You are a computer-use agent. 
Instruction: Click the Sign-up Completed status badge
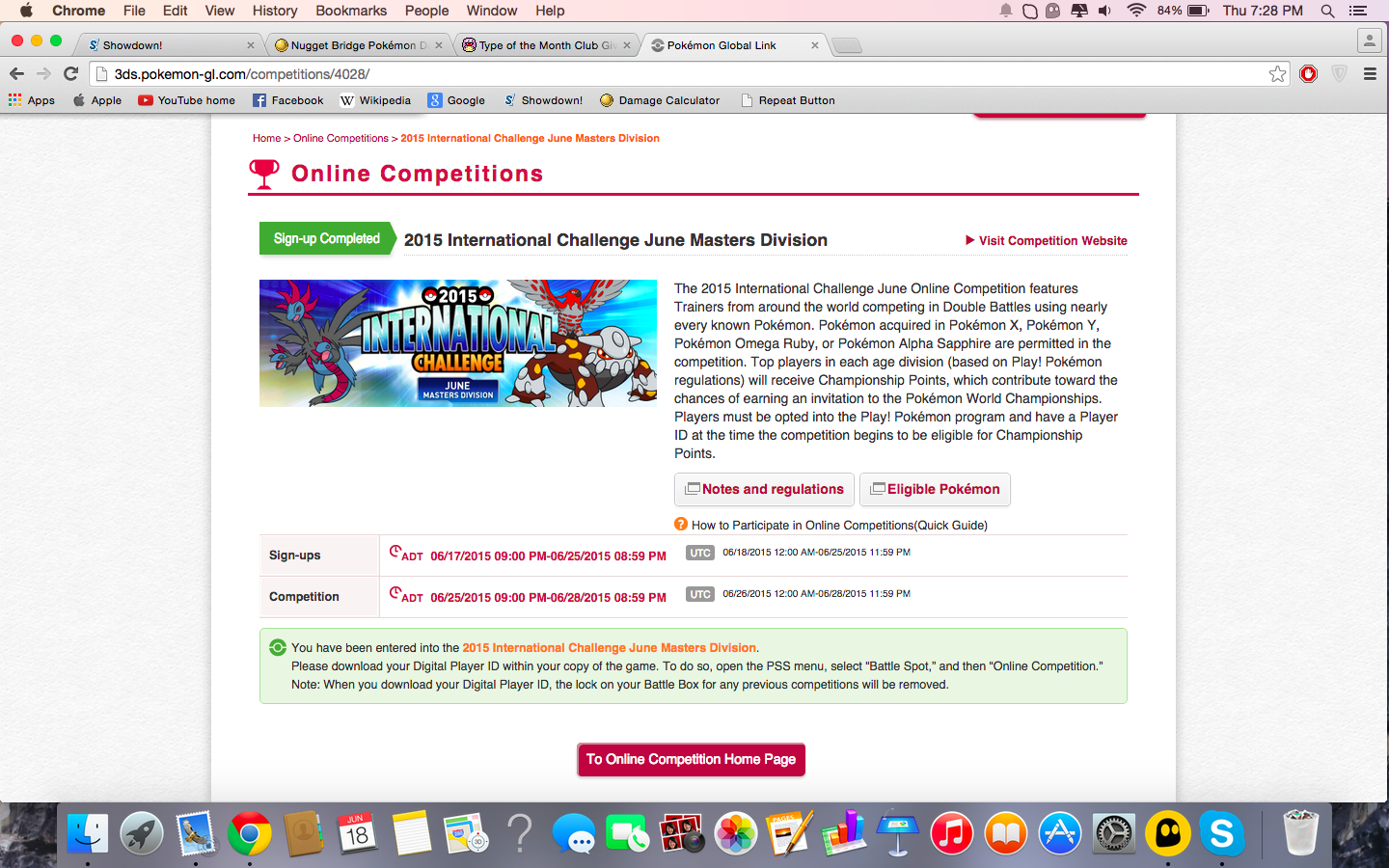[x=327, y=238]
